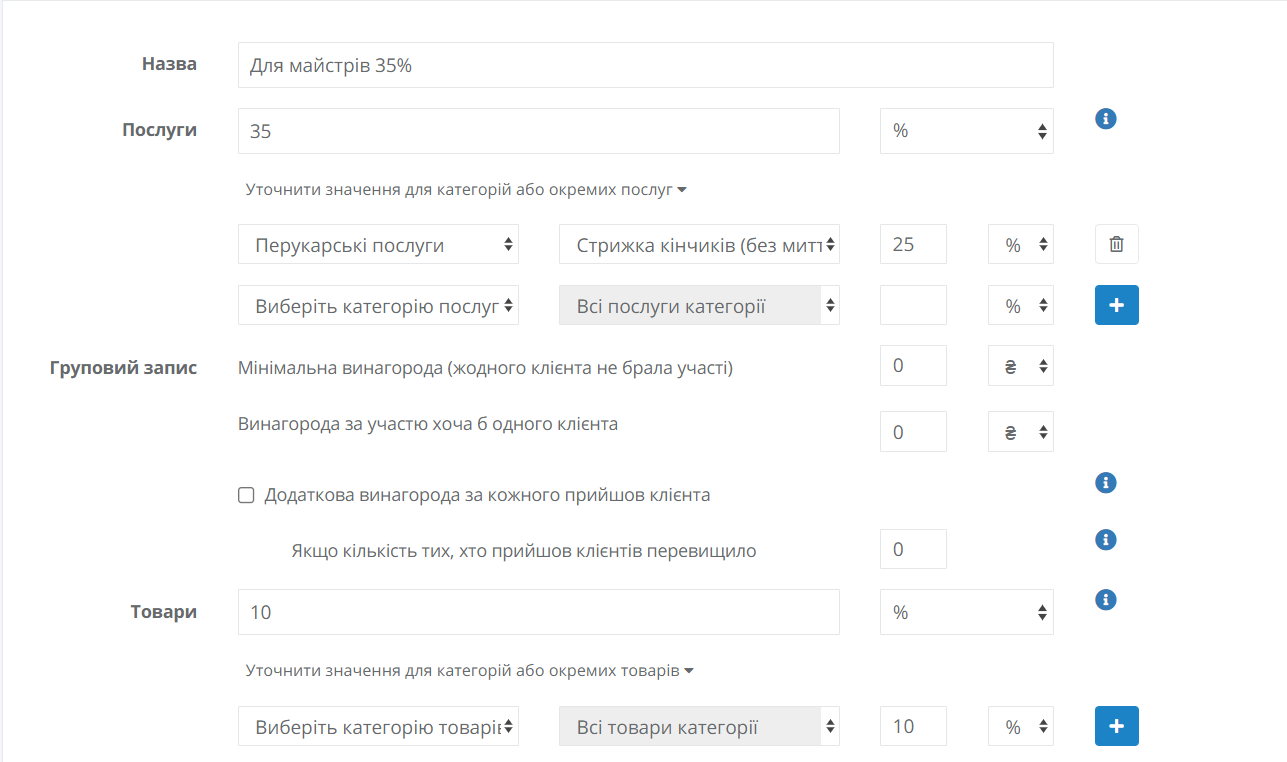The height and width of the screenshot is (762, 1287).
Task: Open Виберіть категорію товарів dropdown
Action: (x=378, y=727)
